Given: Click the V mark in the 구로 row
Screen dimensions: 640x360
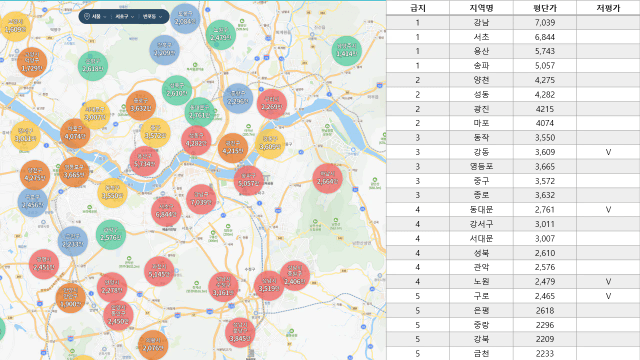Looking at the screenshot, I should (608, 296).
